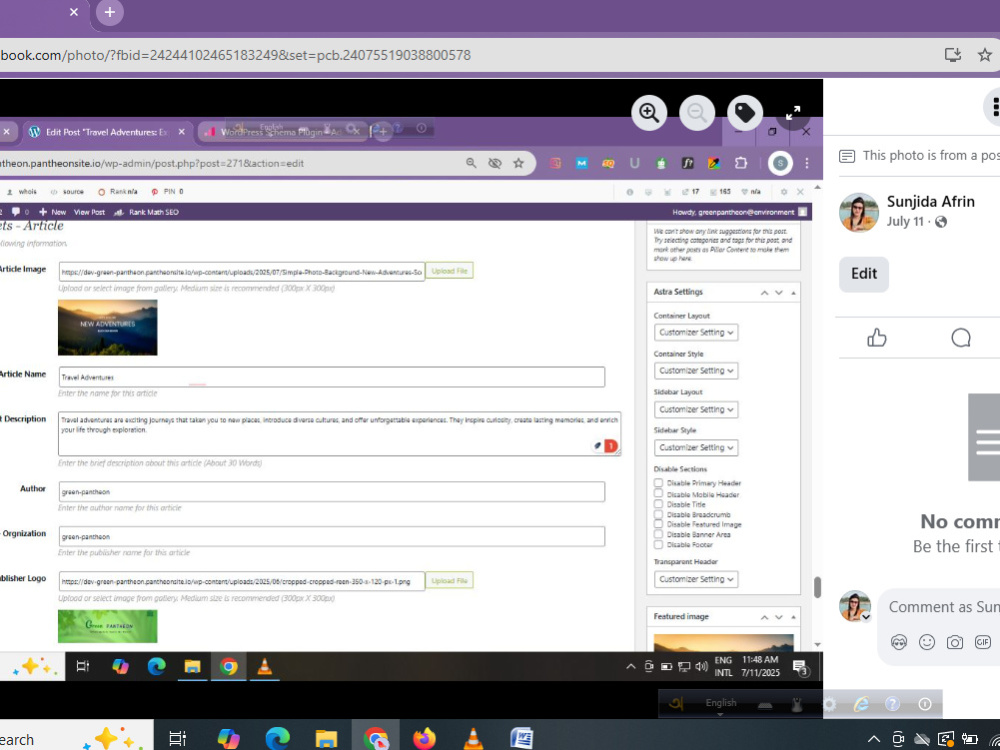Open Avro toolbar settings gear
Image resolution: width=1000 pixels, height=750 pixels.
coord(829,704)
